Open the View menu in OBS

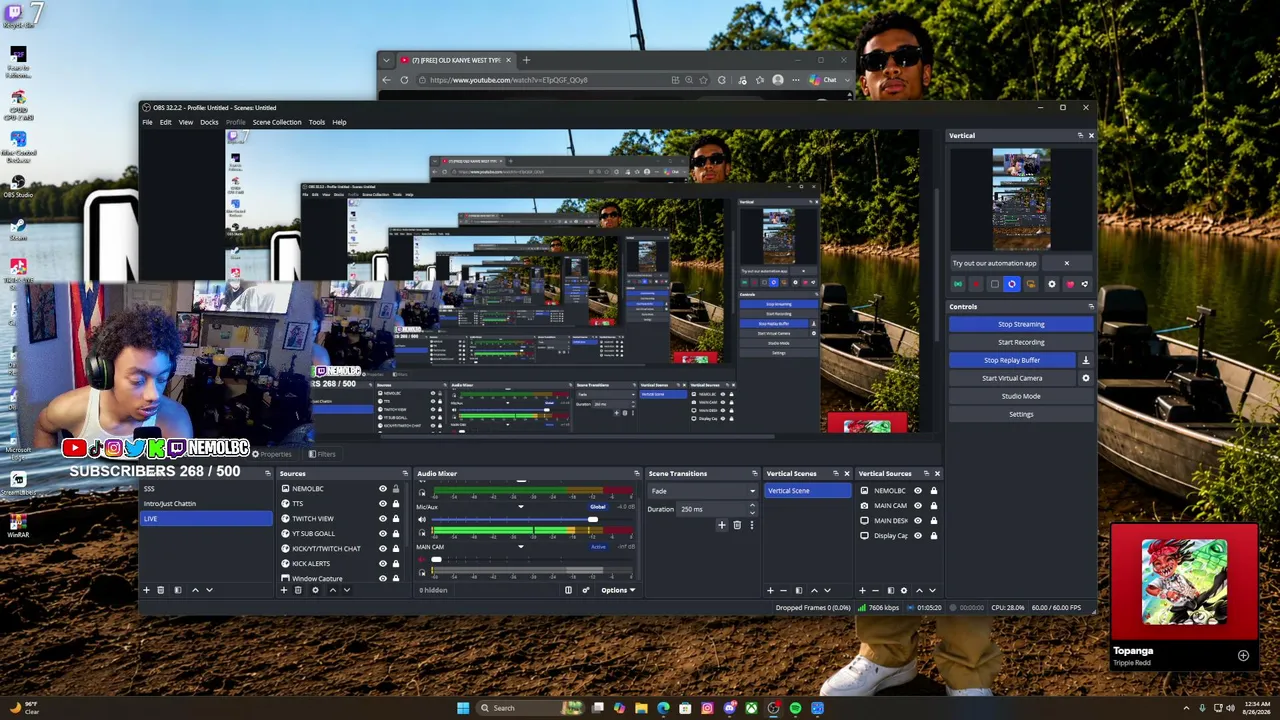[186, 122]
